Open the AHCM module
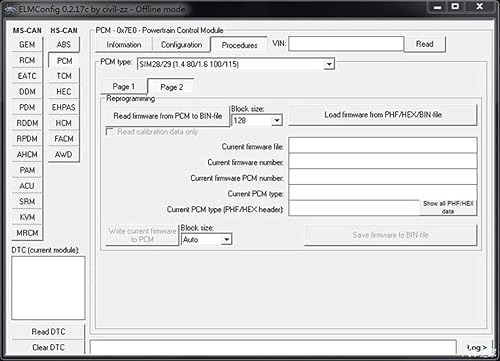Screen dimensions: 500x361 click(x=27, y=154)
